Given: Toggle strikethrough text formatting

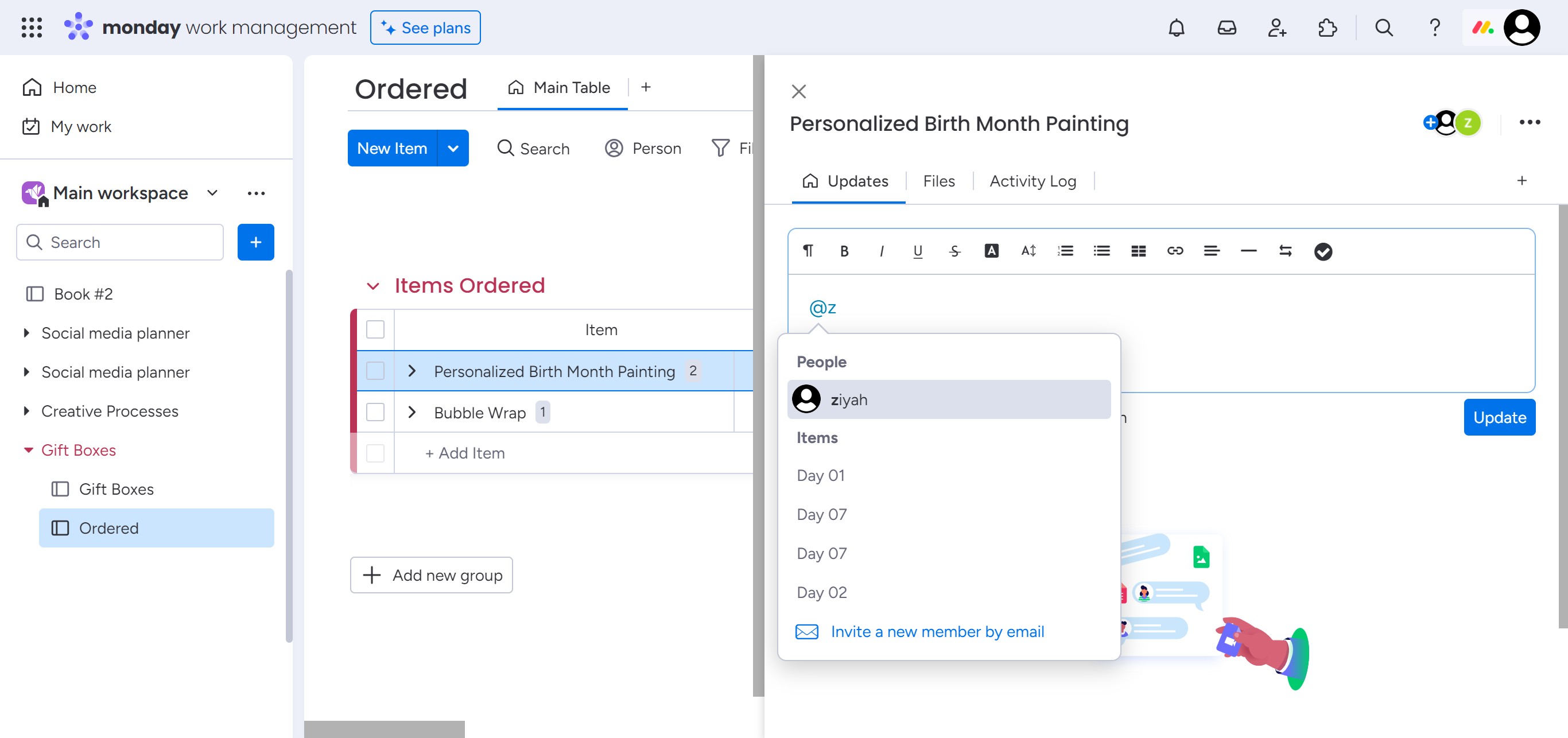Looking at the screenshot, I should 954,251.
